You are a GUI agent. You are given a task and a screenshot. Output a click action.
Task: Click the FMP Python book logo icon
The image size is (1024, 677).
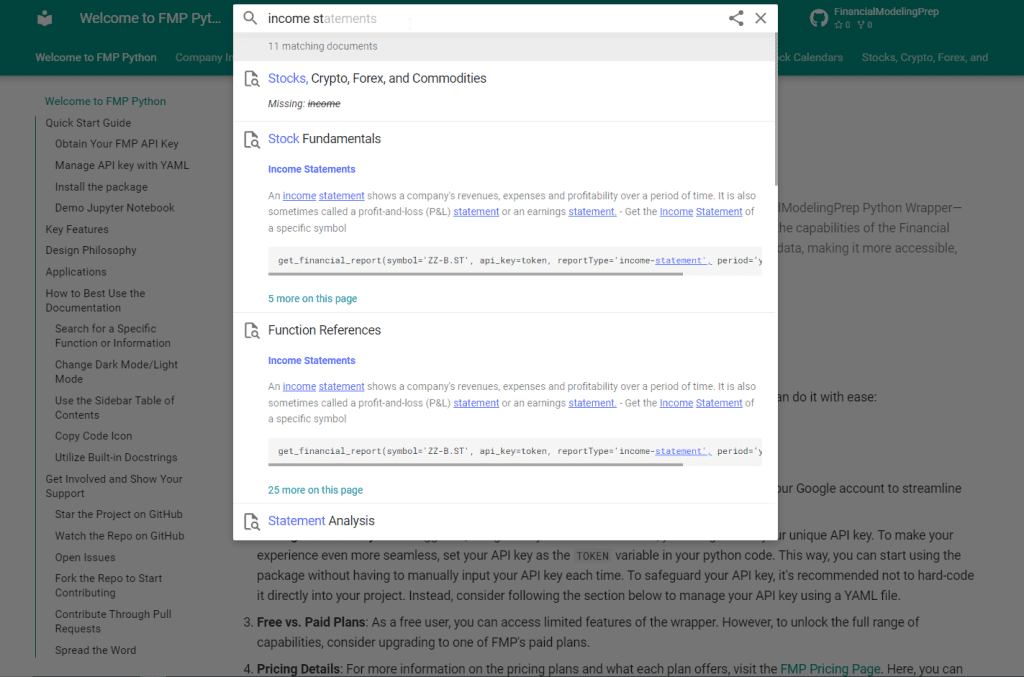[45, 18]
